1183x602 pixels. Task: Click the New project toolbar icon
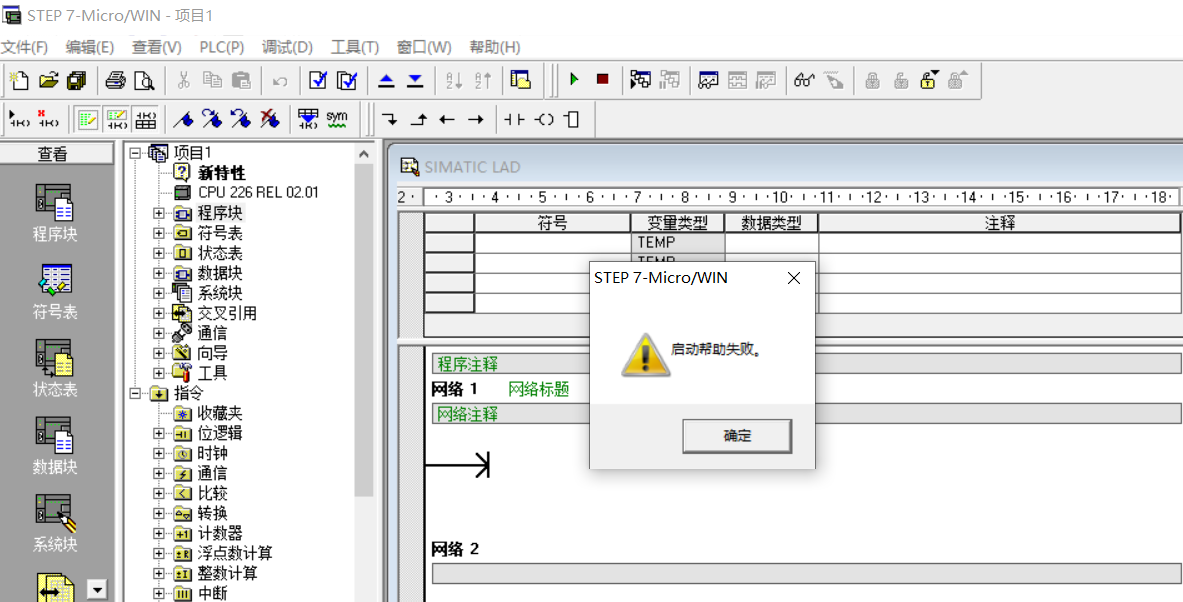point(19,80)
